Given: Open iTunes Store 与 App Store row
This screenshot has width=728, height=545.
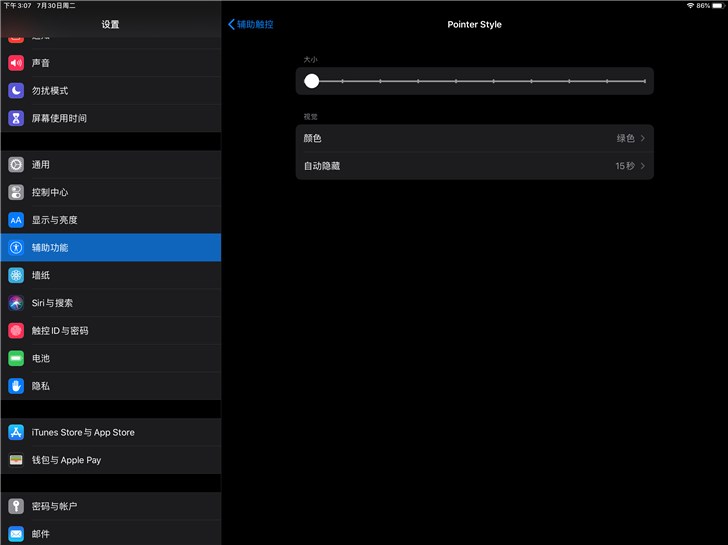Looking at the screenshot, I should pyautogui.click(x=110, y=432).
